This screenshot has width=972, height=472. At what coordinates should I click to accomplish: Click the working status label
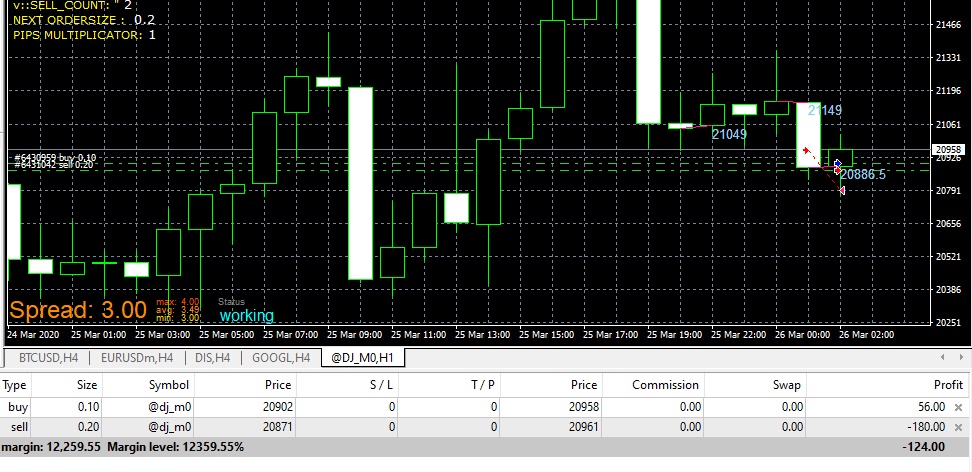click(247, 316)
